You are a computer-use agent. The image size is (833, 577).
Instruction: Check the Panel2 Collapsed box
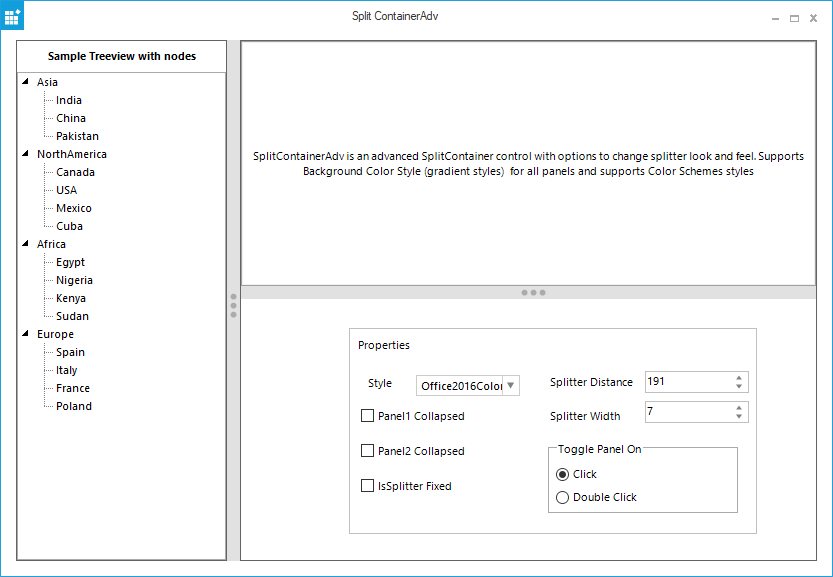367,450
